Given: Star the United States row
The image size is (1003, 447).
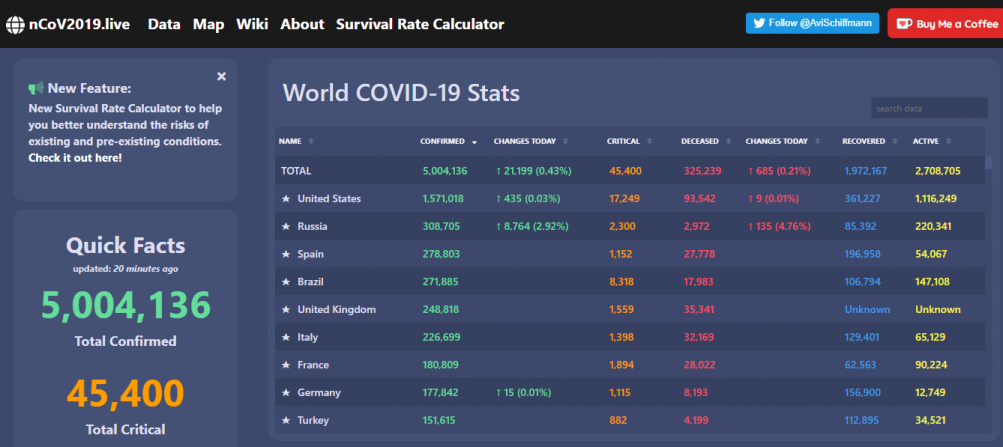Looking at the screenshot, I should click(x=286, y=199).
